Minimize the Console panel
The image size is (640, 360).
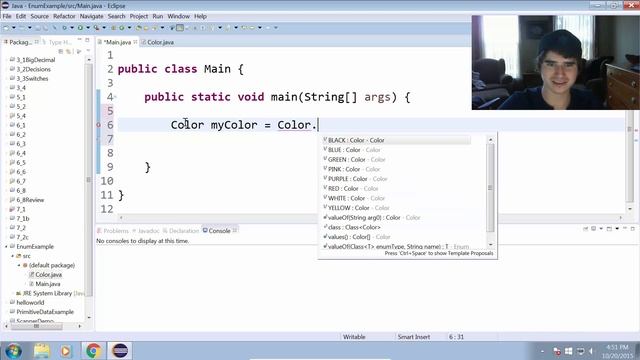[625, 229]
